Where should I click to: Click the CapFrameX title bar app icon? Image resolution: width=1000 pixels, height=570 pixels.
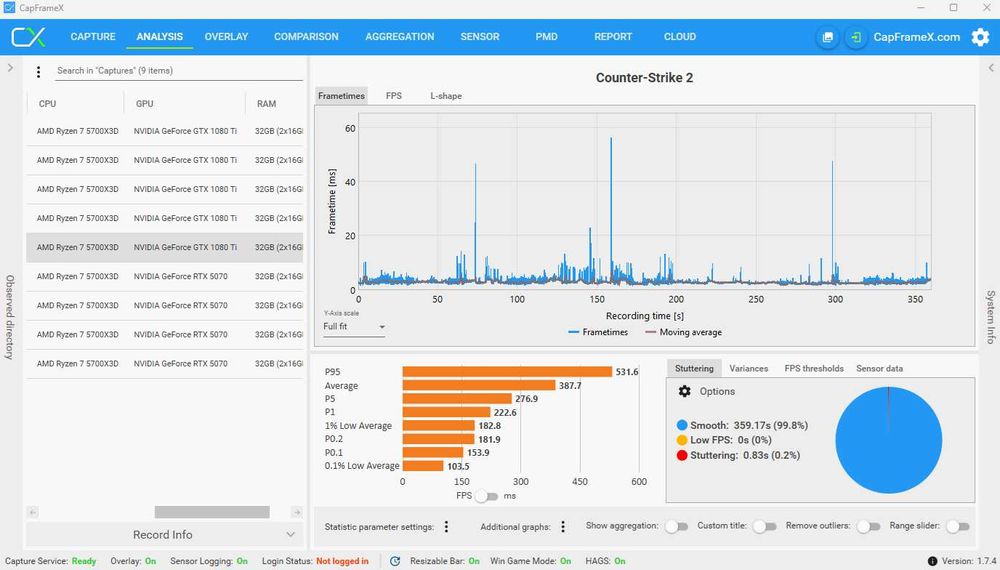[x=9, y=8]
